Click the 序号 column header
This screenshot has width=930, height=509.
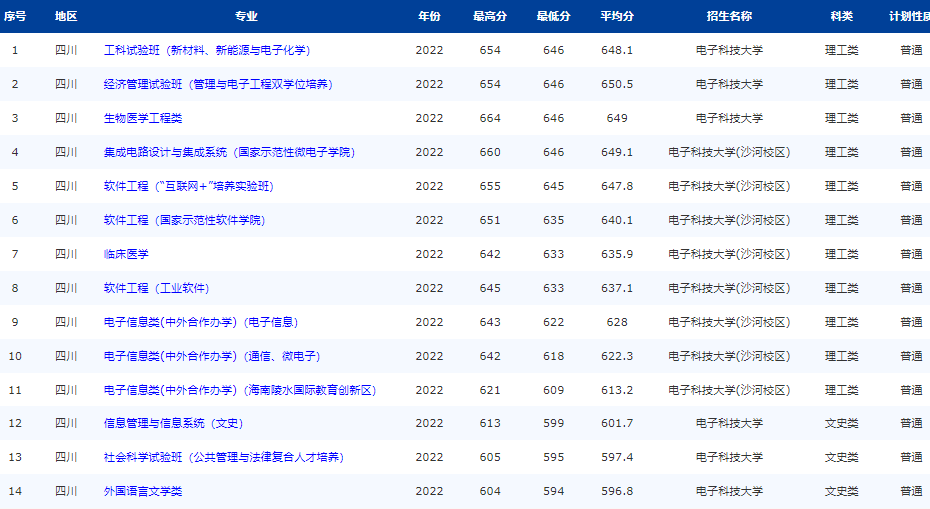coord(15,17)
